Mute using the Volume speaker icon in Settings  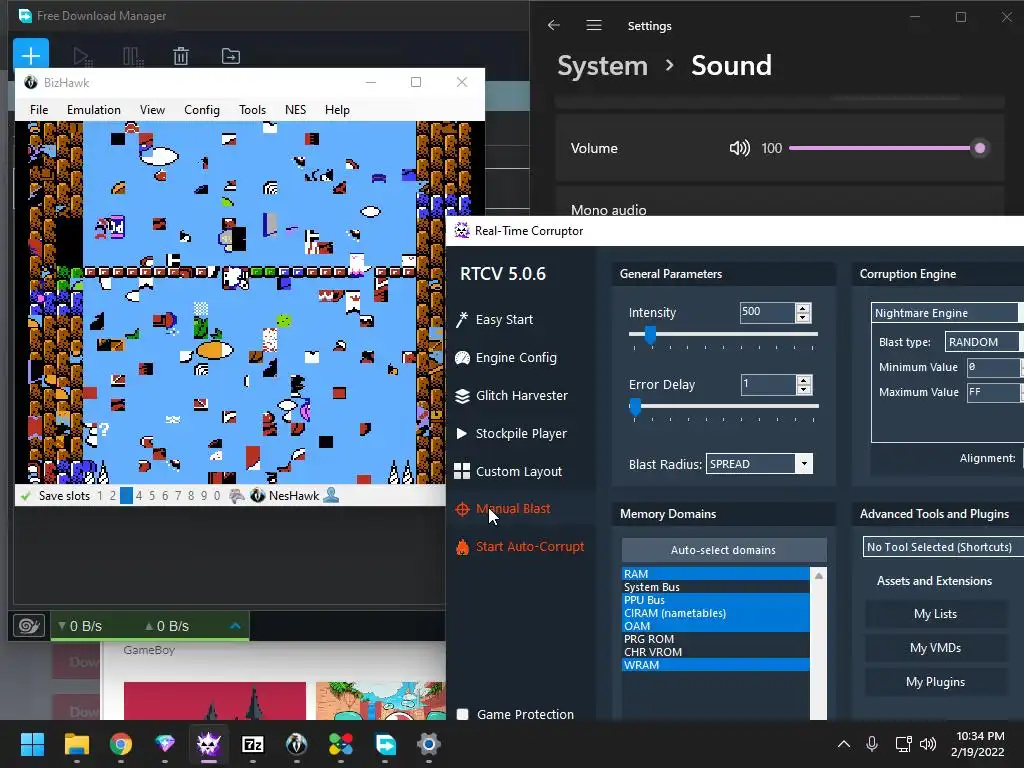click(x=739, y=148)
